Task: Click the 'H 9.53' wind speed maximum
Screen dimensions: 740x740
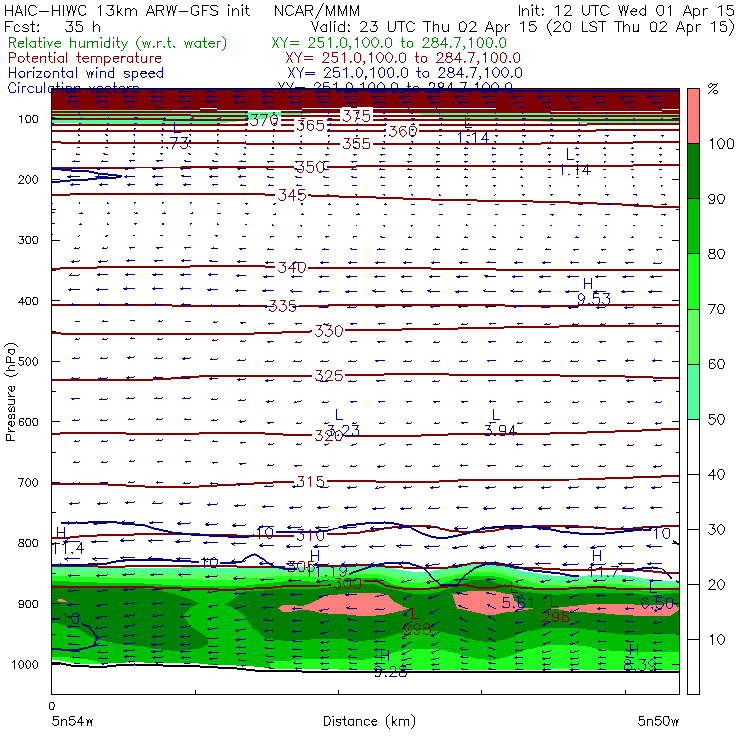Action: click(x=593, y=292)
